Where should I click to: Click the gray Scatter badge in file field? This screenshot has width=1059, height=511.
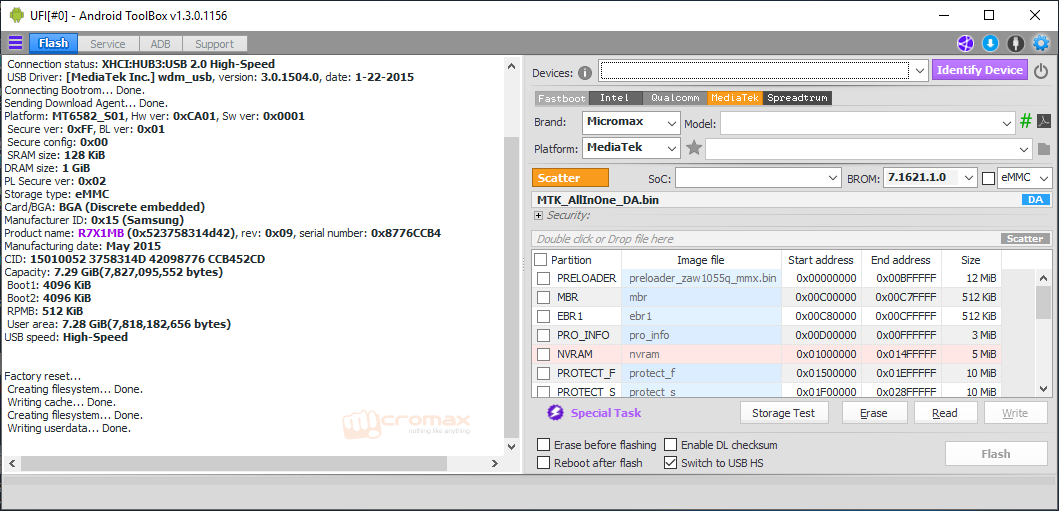pyautogui.click(x=1025, y=238)
